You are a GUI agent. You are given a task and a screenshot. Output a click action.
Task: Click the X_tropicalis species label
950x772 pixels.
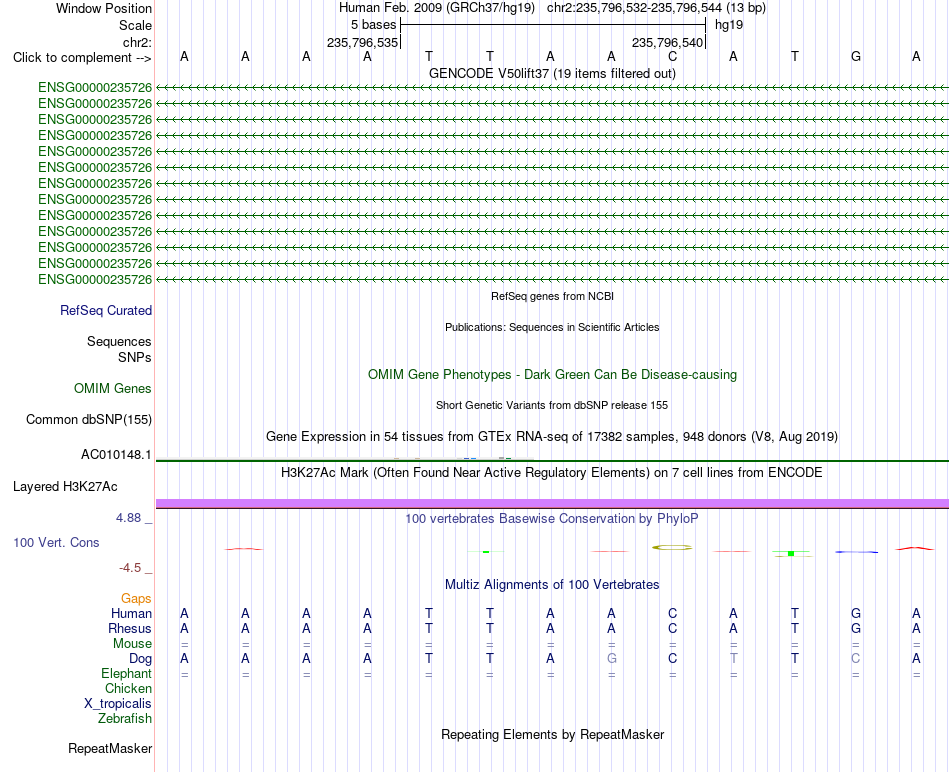118,704
